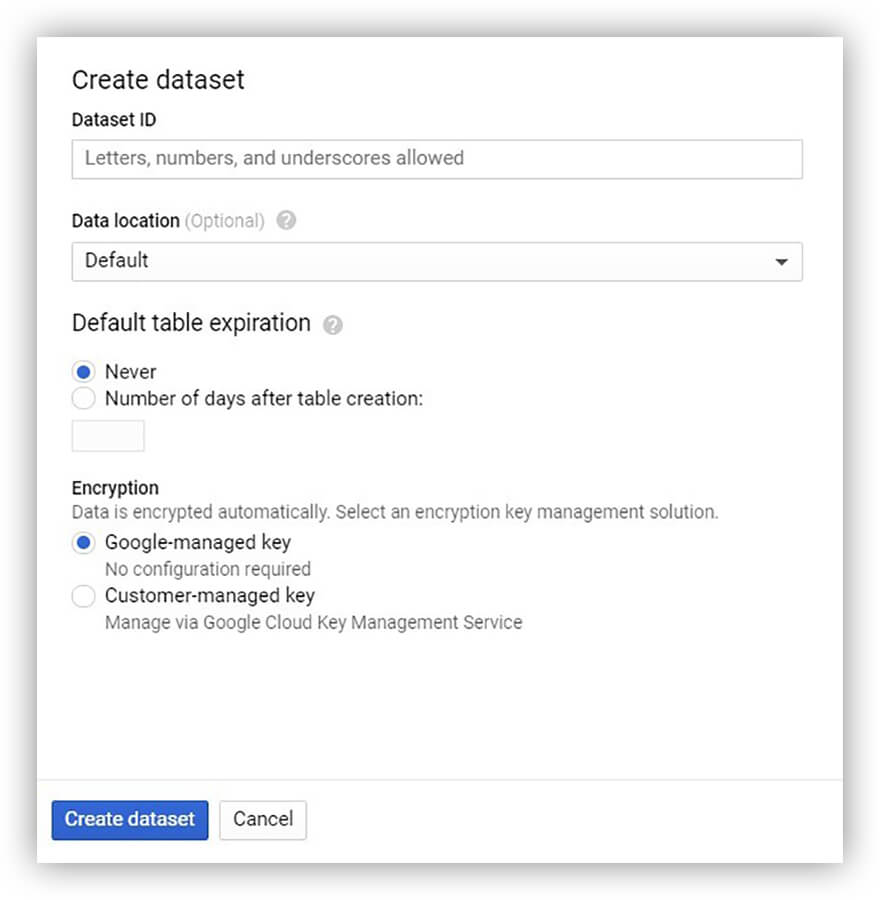Click the 'Customer-managed key' label text
The width and height of the screenshot is (880, 900).
(210, 596)
